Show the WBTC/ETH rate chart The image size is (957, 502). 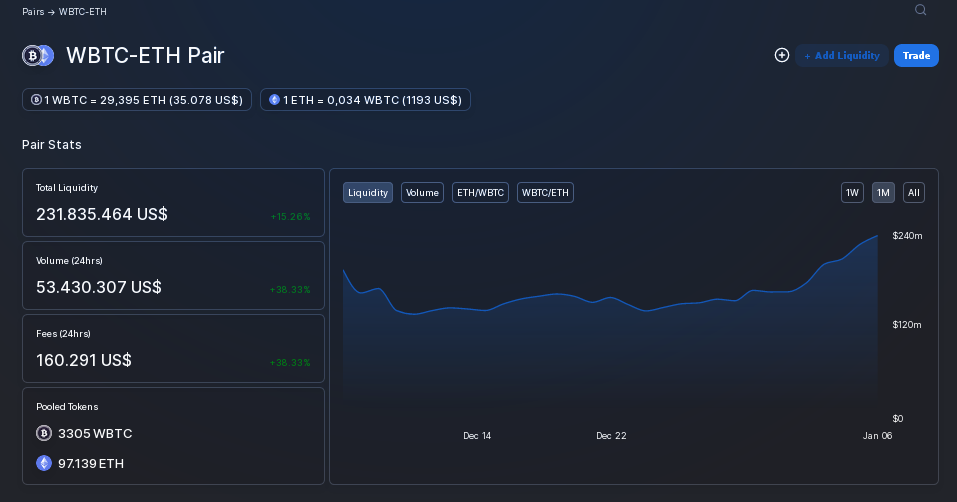545,193
